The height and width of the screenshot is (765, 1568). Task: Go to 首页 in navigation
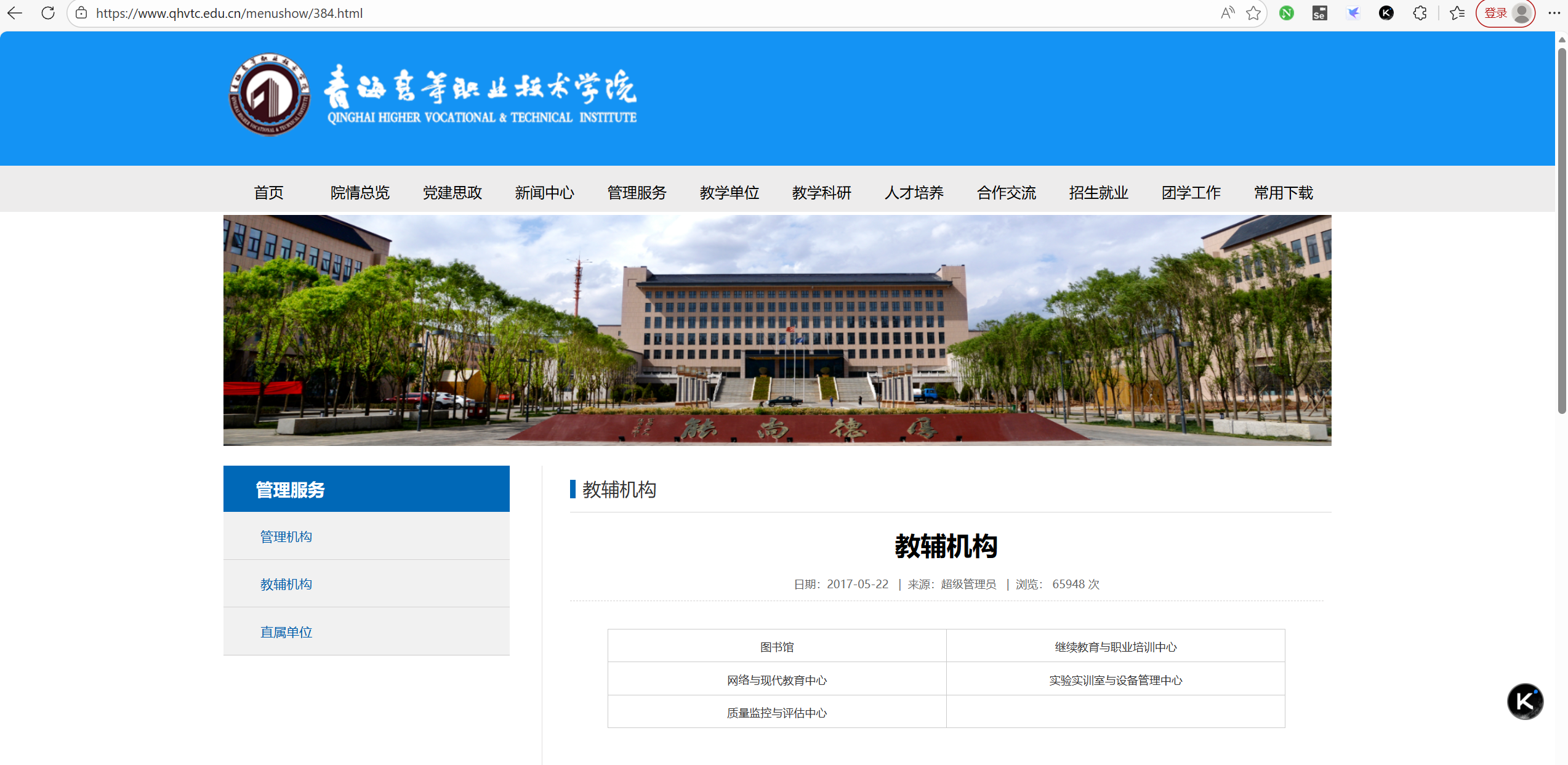click(269, 193)
